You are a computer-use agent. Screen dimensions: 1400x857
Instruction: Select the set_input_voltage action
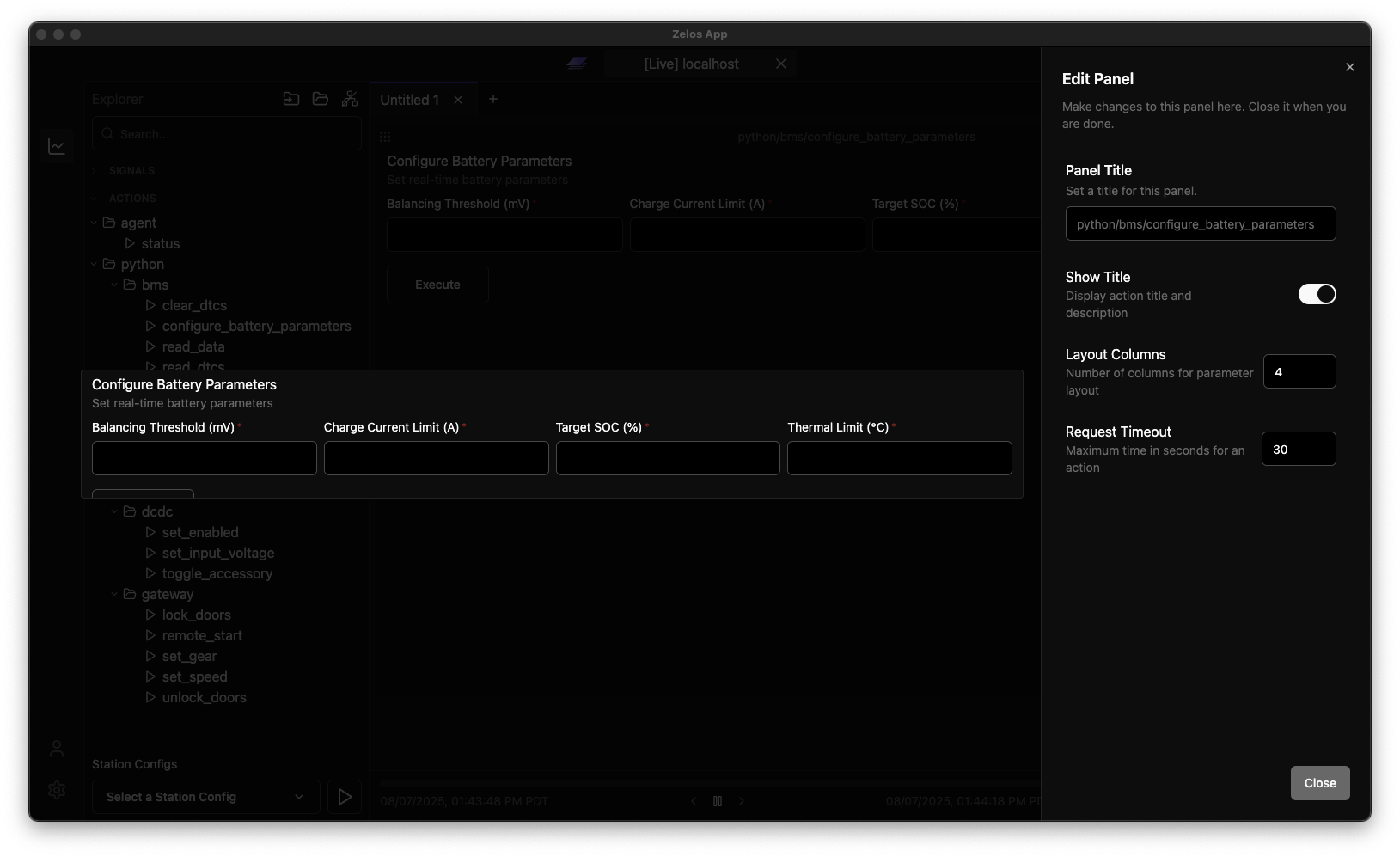tap(218, 553)
